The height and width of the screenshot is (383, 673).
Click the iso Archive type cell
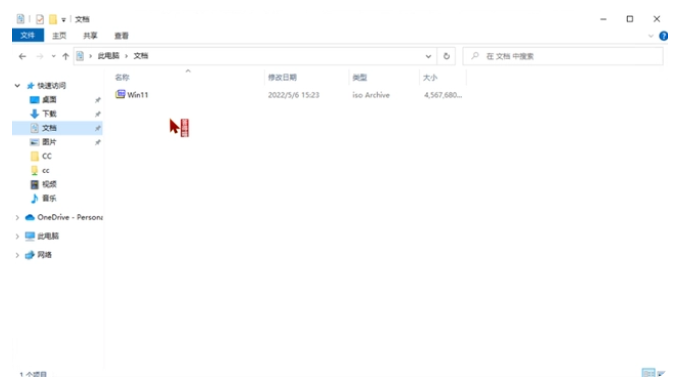[x=371, y=95]
